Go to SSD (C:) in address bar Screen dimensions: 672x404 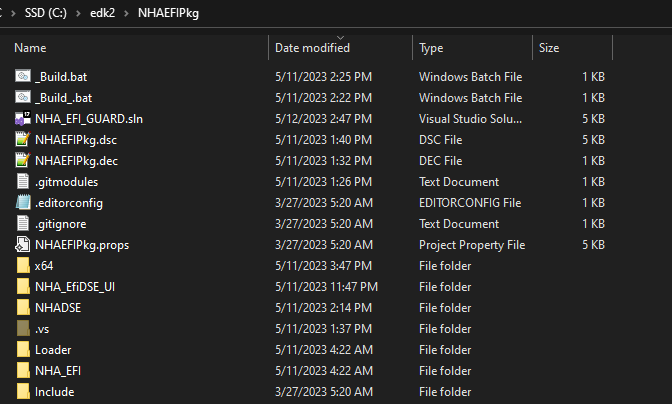point(46,13)
